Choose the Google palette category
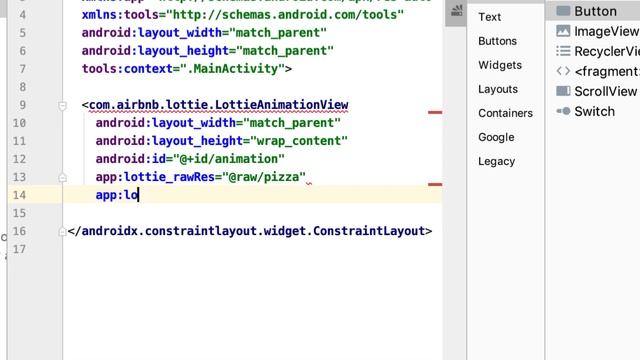Screen dimensions: 640x360 (496, 138)
